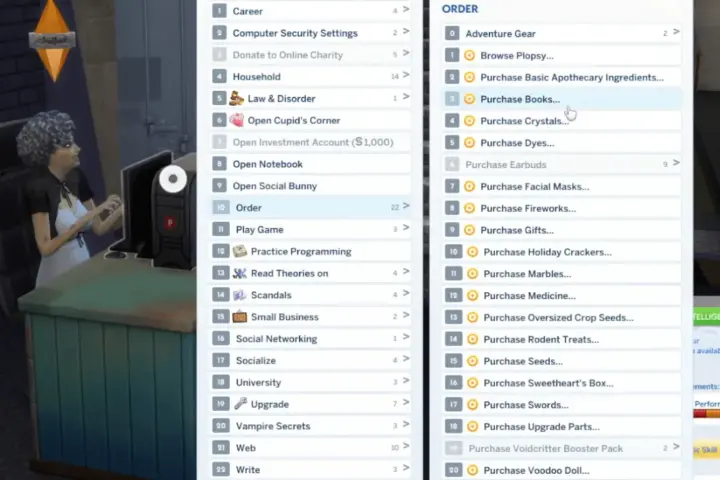Screen dimensions: 720x480
Task: Click the number 4 badge beside Household
Action: point(219,76)
